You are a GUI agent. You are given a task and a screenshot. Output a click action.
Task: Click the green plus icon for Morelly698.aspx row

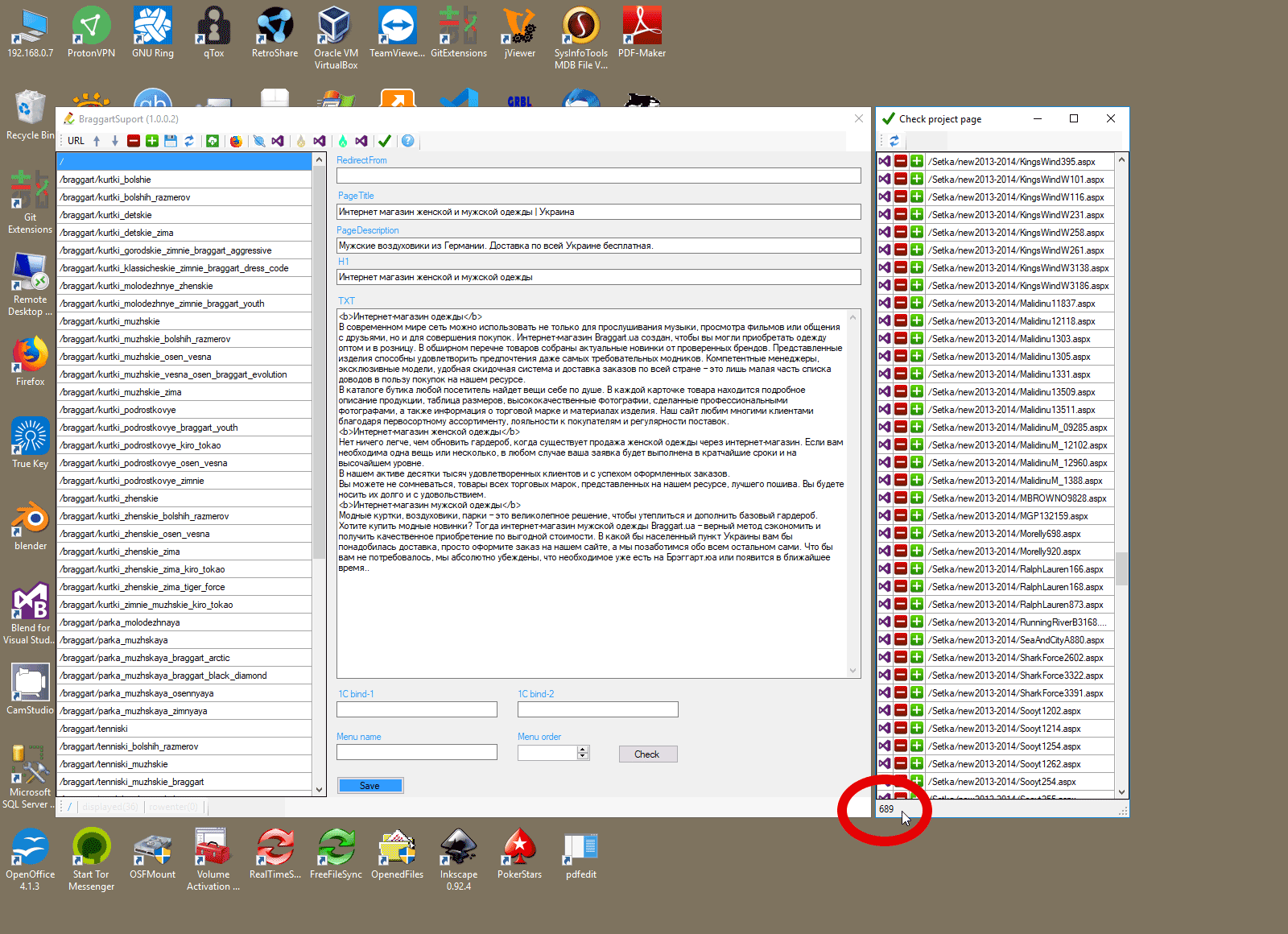[917, 533]
